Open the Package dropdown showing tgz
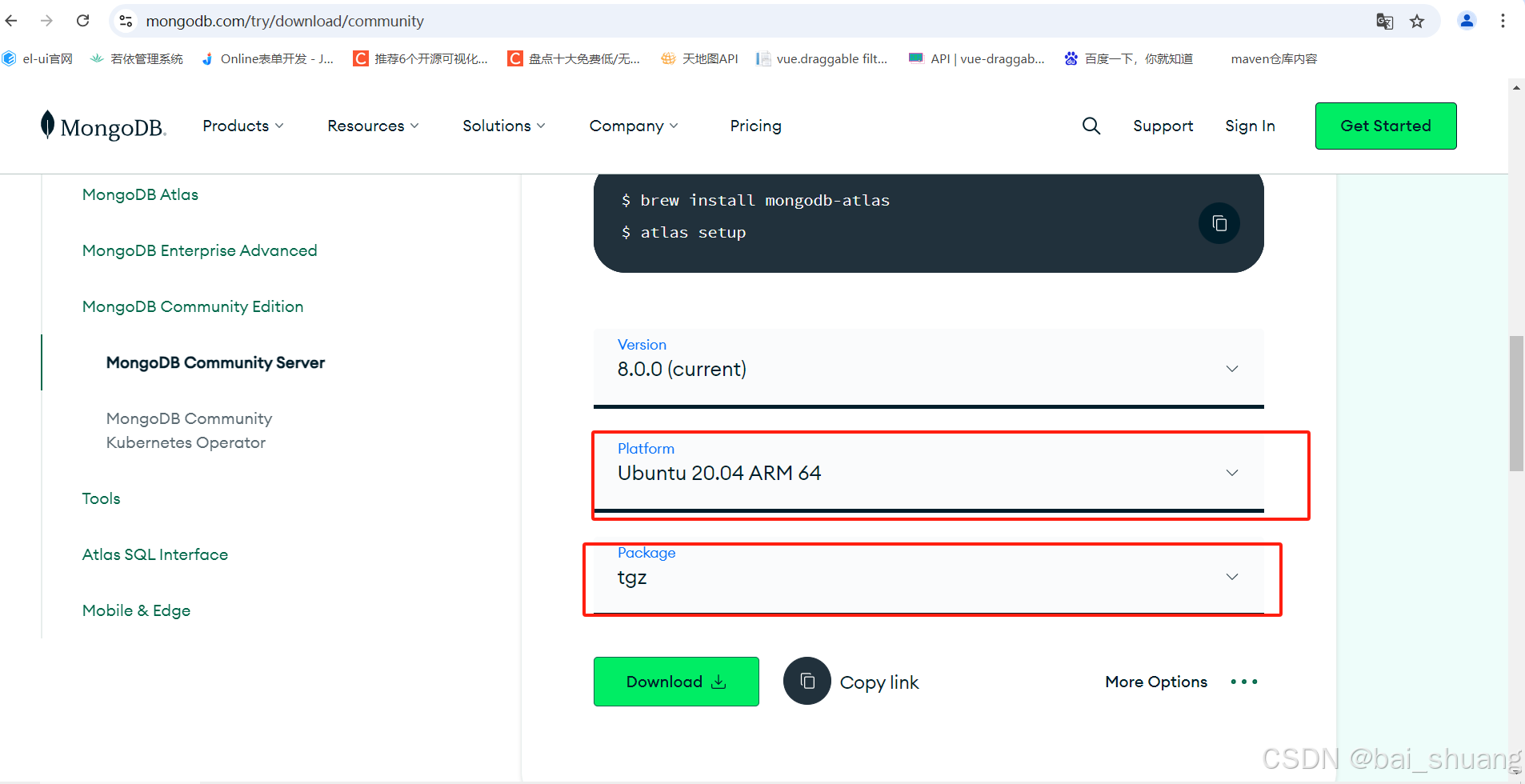The width and height of the screenshot is (1525, 784). 928,576
